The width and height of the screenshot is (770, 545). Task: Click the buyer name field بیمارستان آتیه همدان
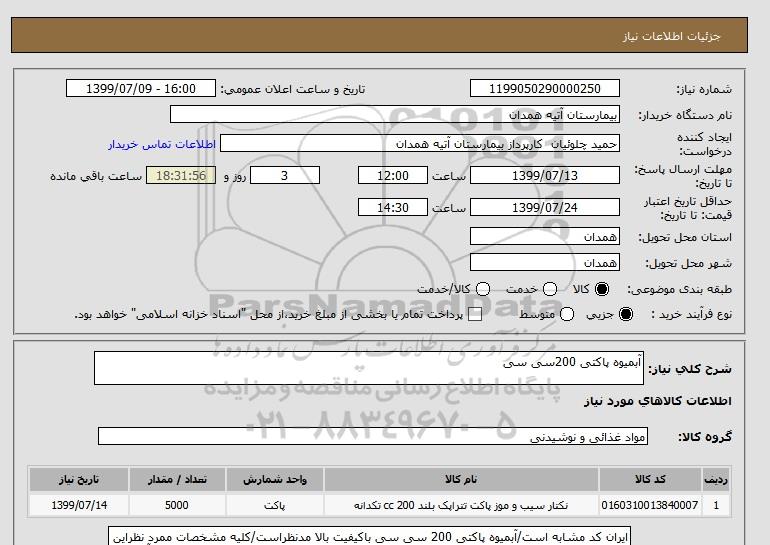(x=395, y=114)
